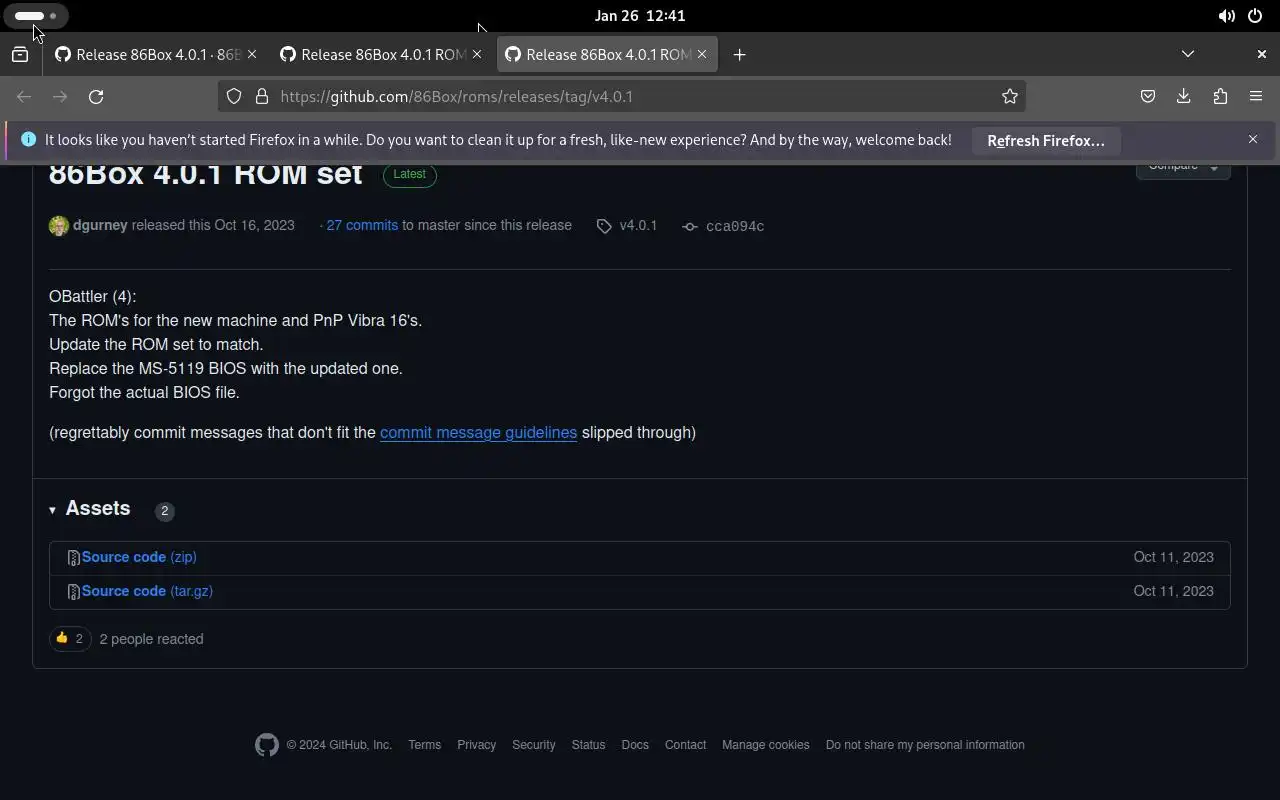
Task: Open a new tab with the plus button
Action: click(739, 55)
